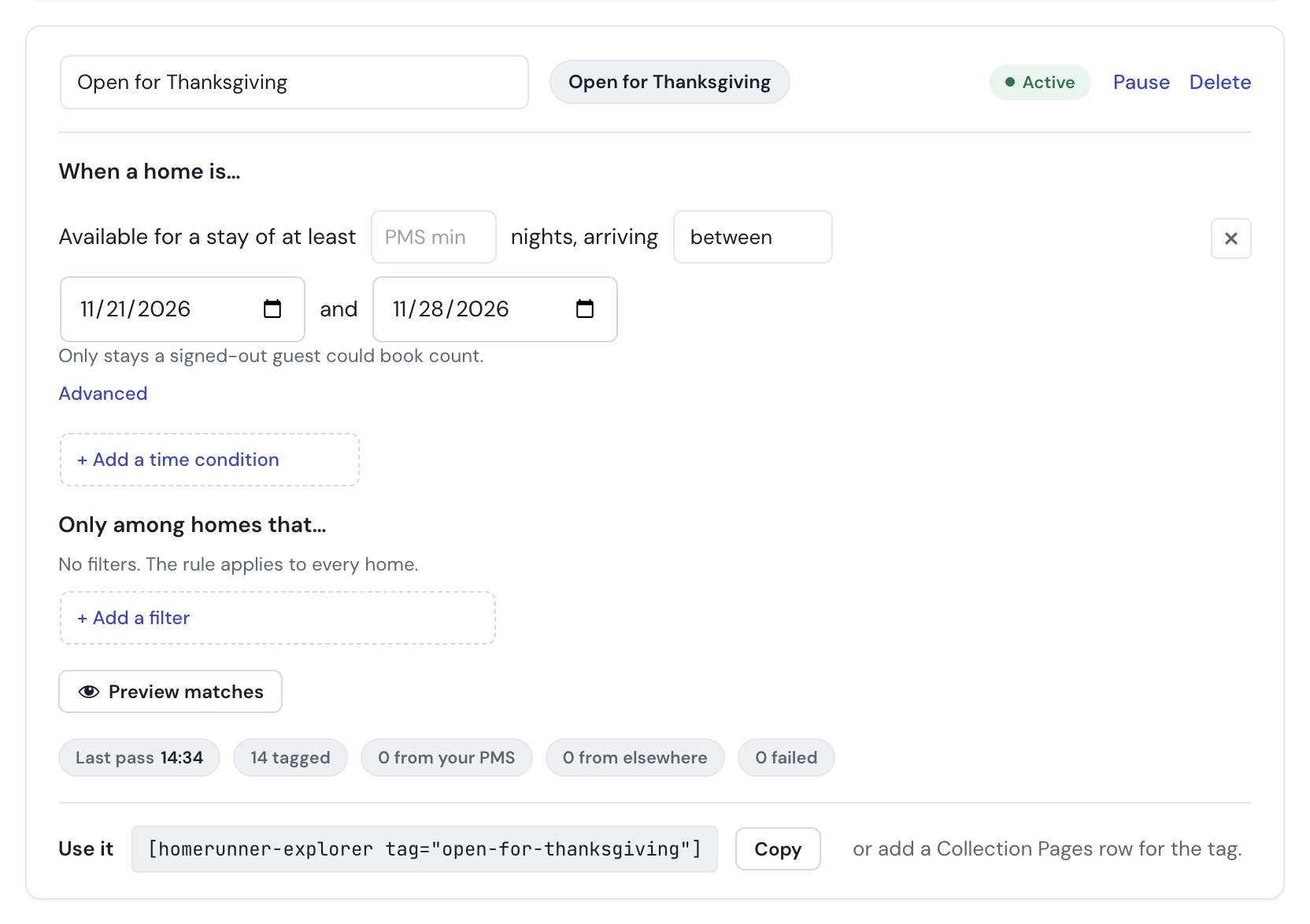Open the 'between' arrival dropdown
The width and height of the screenshot is (1310, 924).
(753, 237)
